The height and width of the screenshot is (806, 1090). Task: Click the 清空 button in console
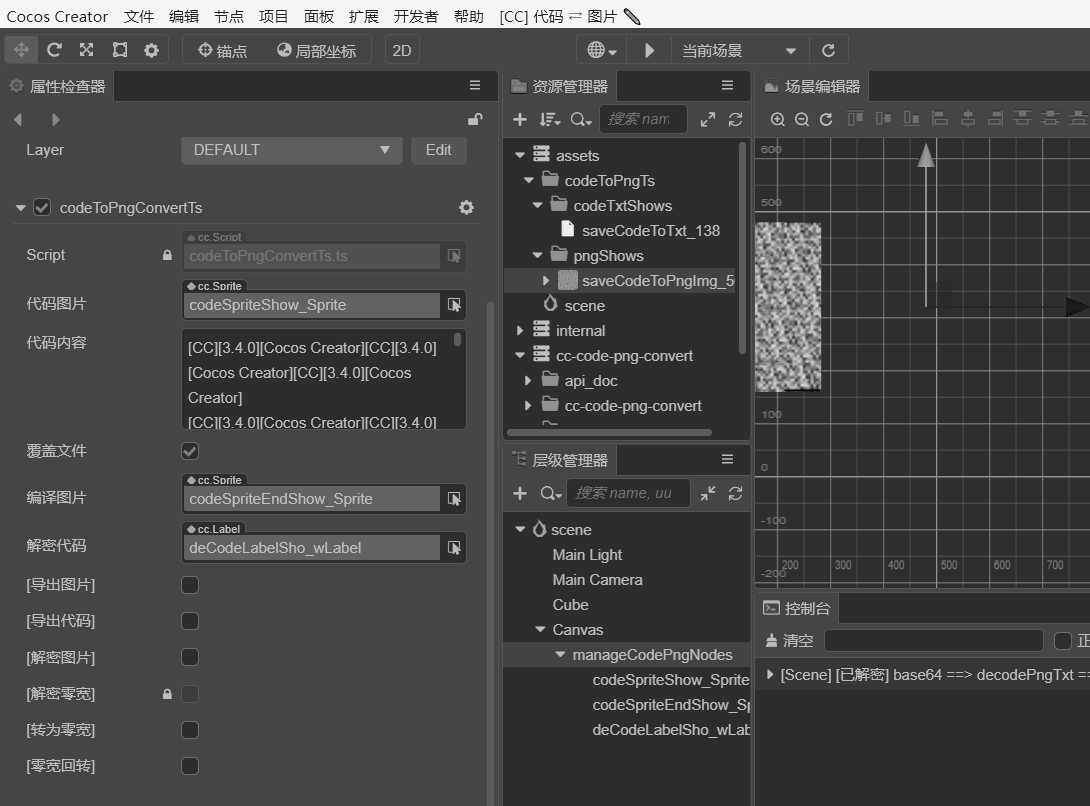click(x=788, y=640)
